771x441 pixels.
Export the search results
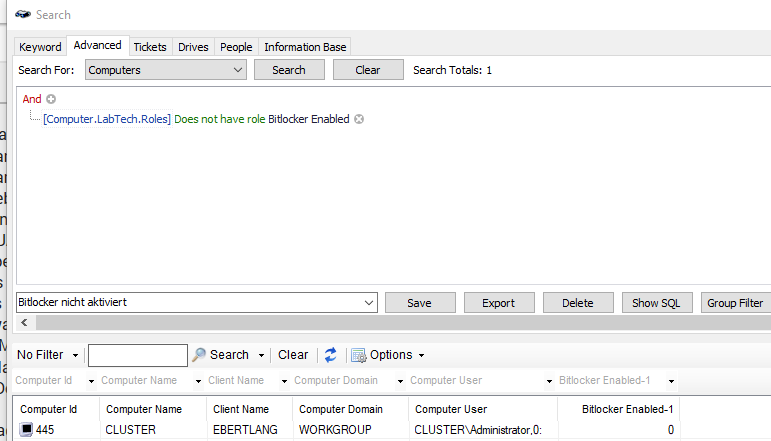(x=499, y=303)
